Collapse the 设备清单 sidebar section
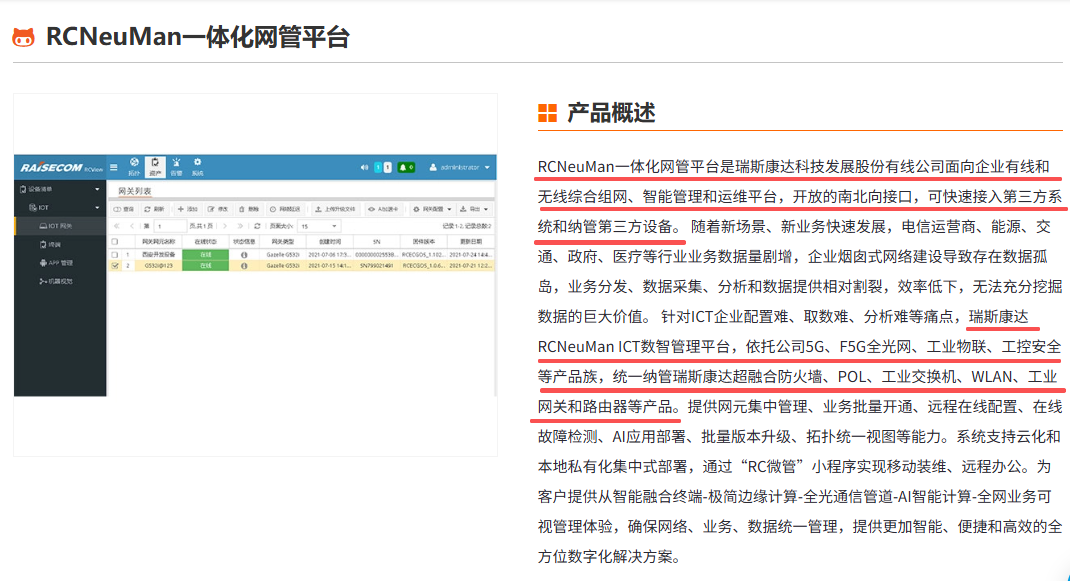 (x=60, y=189)
